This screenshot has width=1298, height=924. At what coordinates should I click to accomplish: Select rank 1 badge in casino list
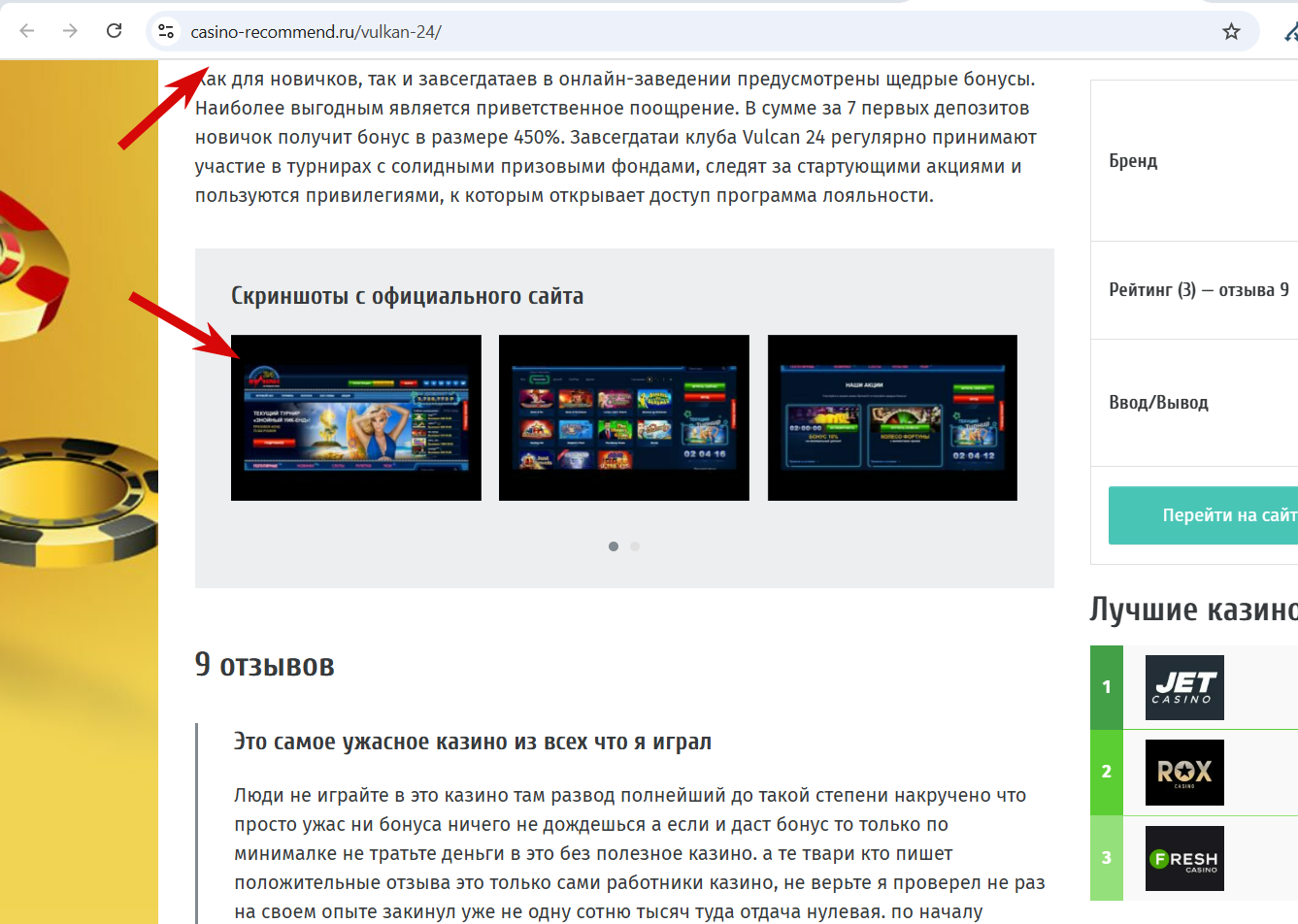click(x=1107, y=687)
